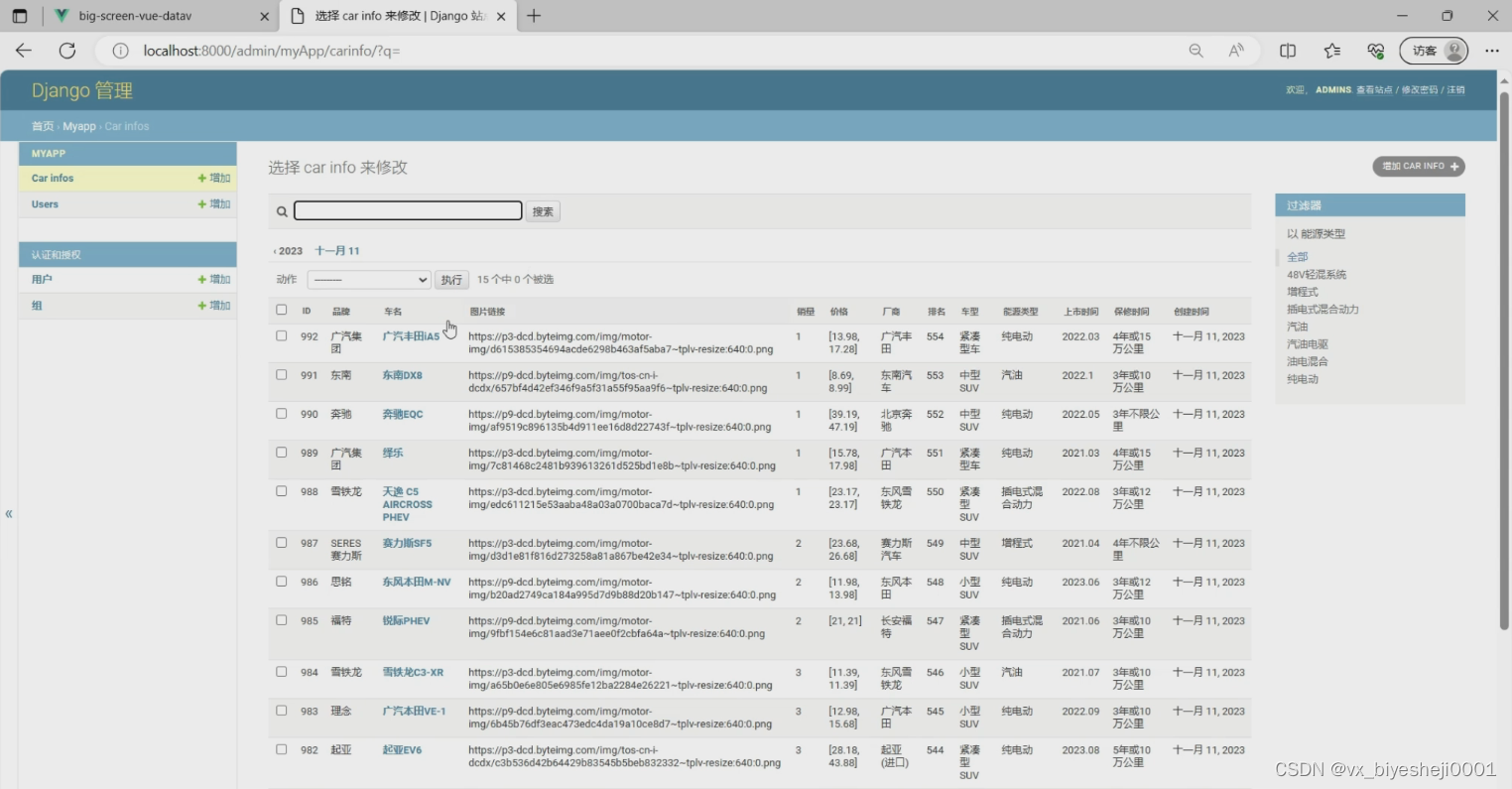
Task: Filter by 油电混合
Action: [1308, 361]
